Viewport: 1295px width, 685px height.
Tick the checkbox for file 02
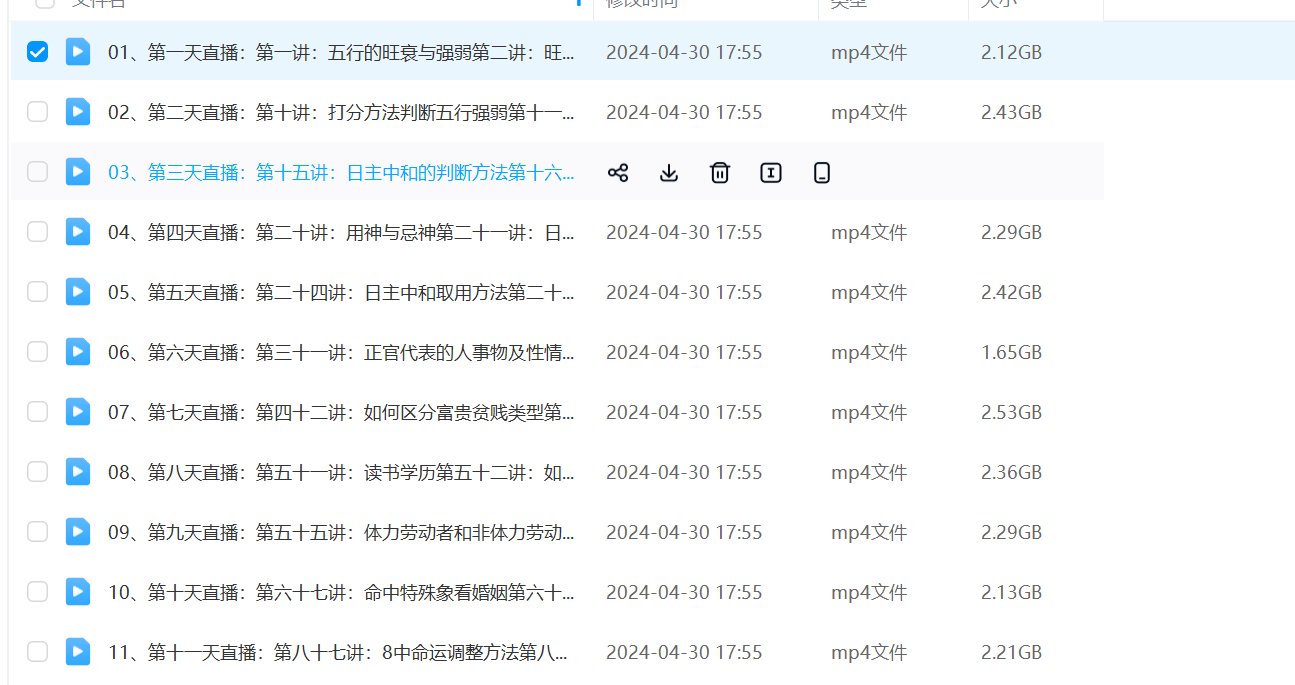coord(37,112)
